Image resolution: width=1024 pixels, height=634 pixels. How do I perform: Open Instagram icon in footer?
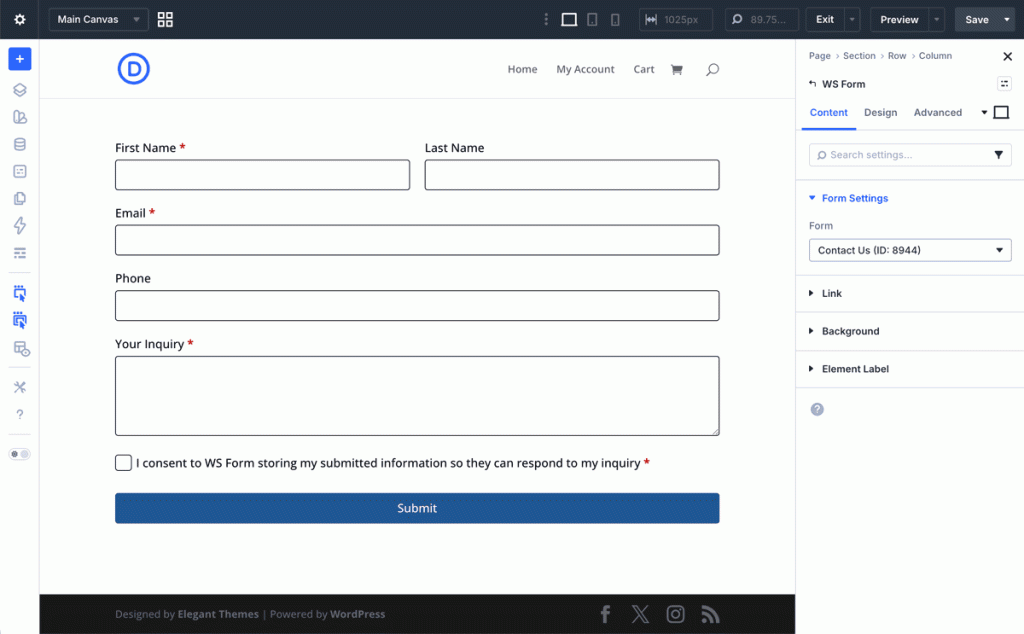675,614
